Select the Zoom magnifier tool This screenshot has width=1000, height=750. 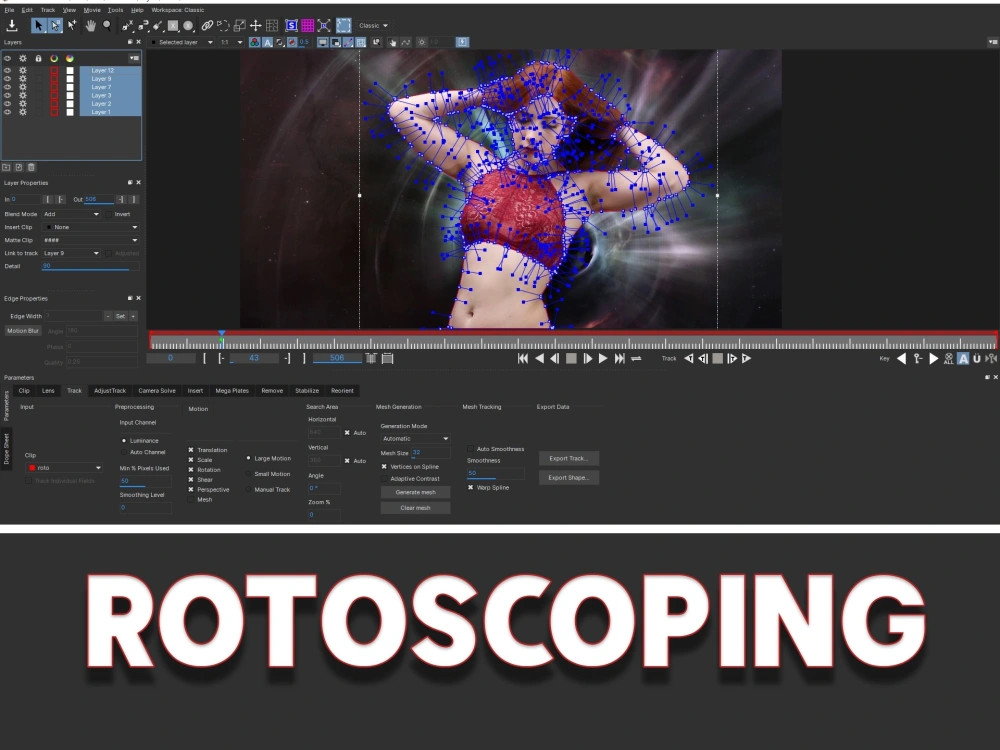pos(107,25)
